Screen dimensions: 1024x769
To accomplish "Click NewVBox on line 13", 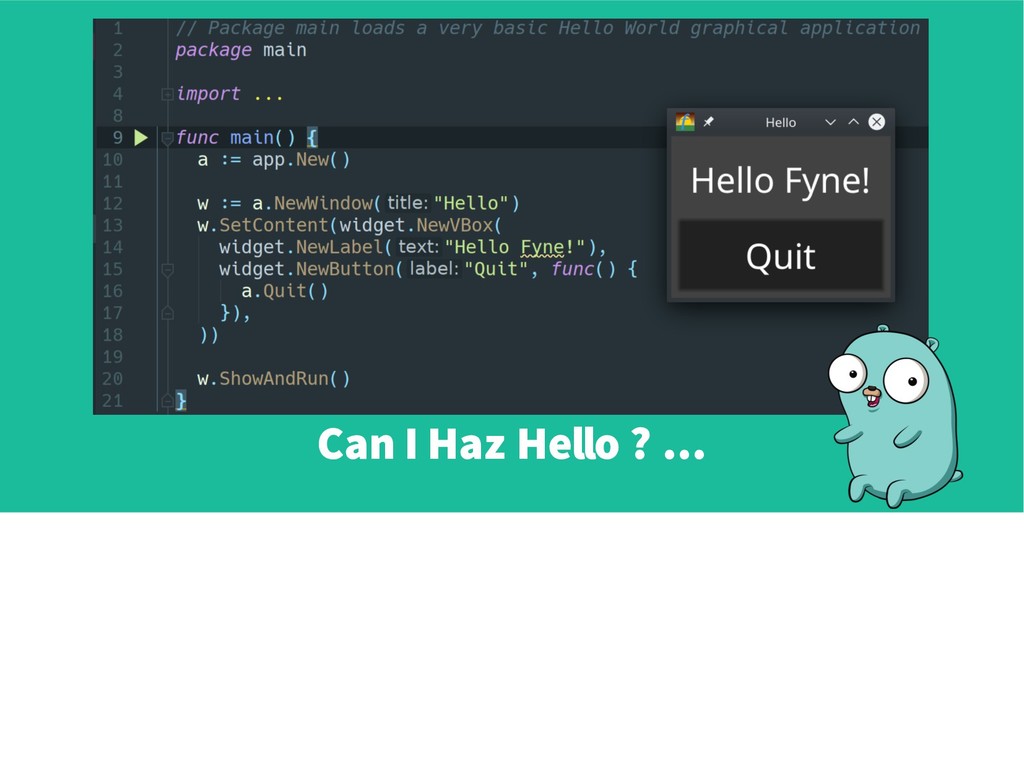I will click(x=455, y=225).
